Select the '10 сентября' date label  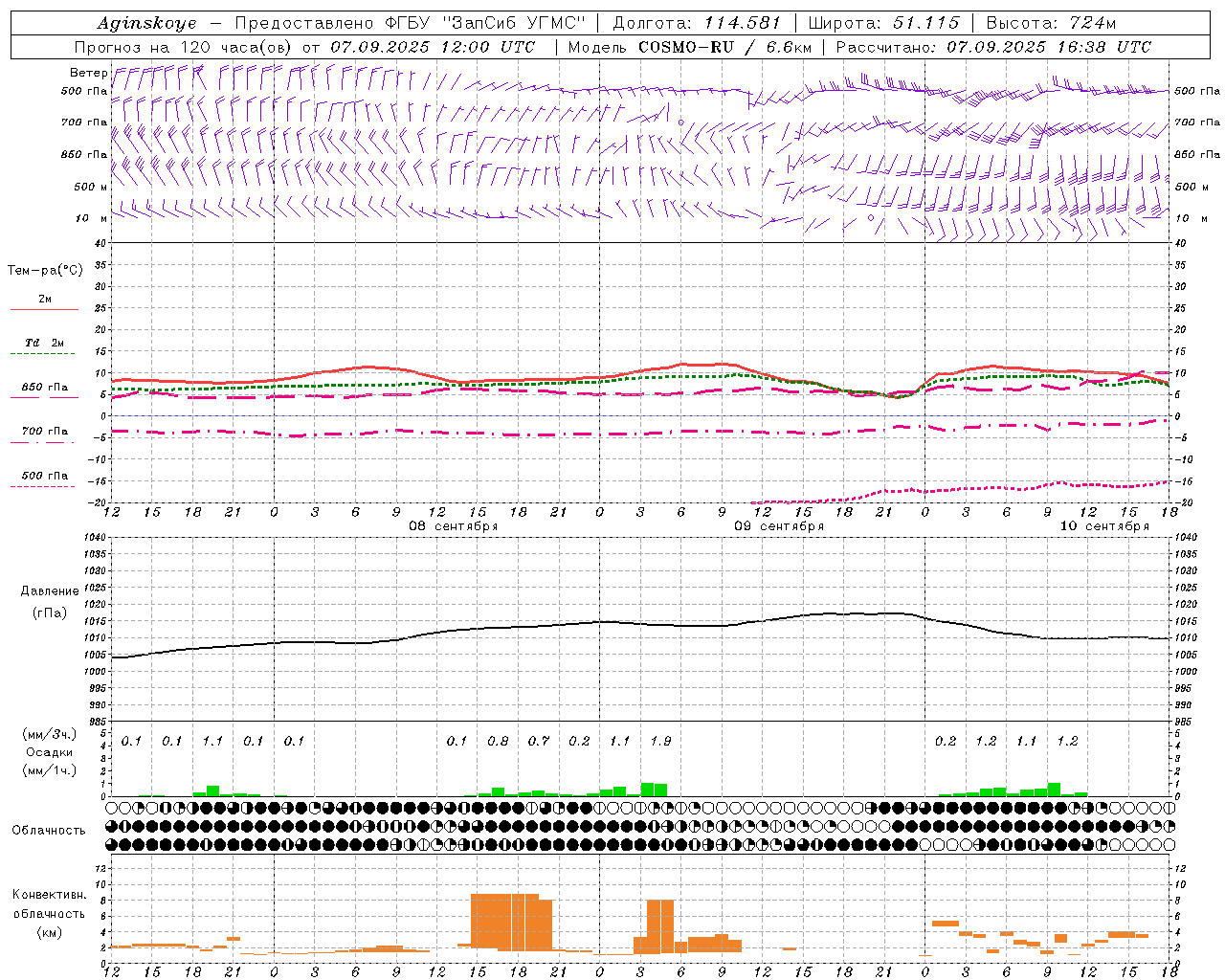pyautogui.click(x=1104, y=526)
